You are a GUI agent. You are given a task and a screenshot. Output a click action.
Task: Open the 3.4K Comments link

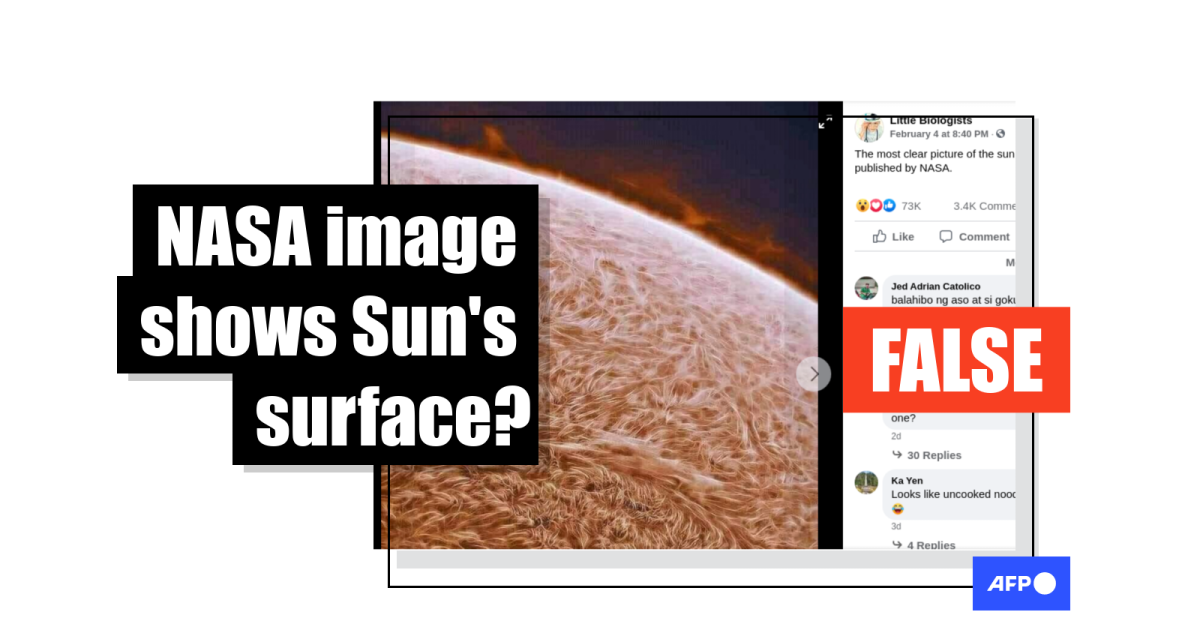984,206
